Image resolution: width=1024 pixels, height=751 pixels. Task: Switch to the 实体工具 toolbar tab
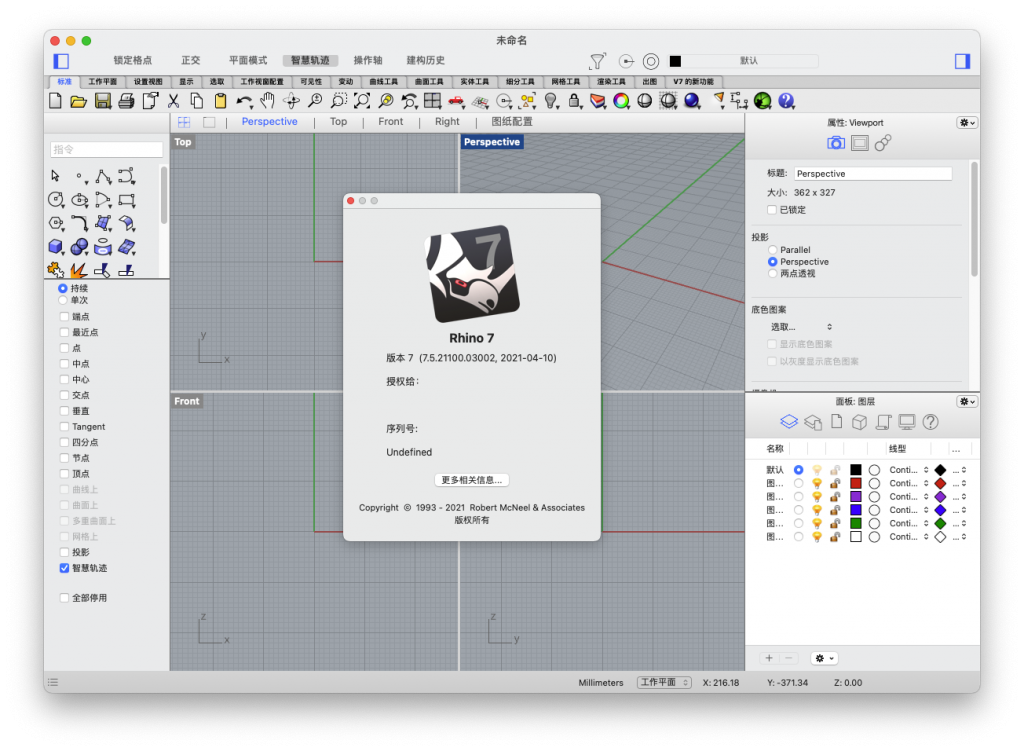point(474,82)
